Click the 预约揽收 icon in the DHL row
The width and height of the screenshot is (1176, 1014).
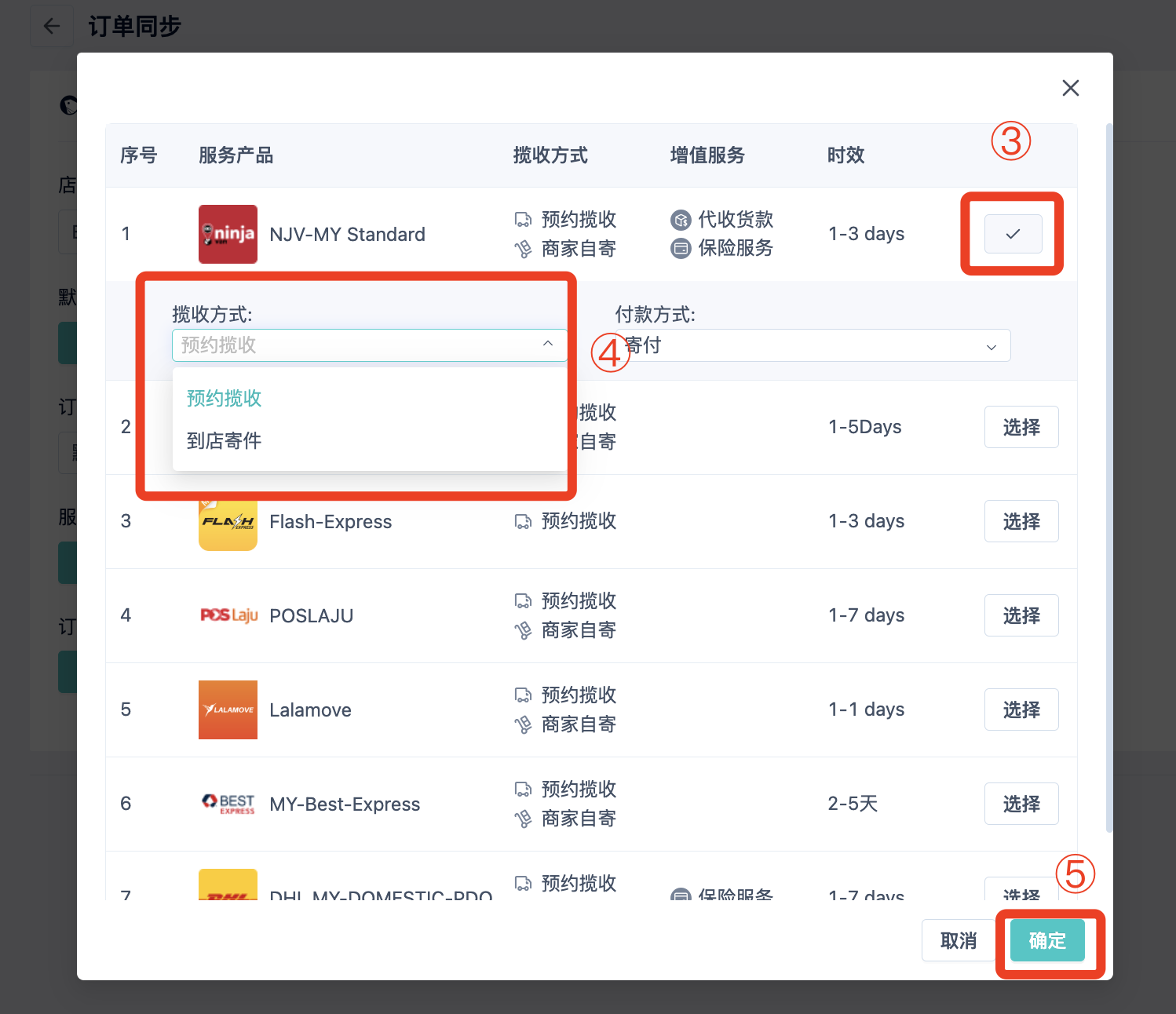coord(523,884)
